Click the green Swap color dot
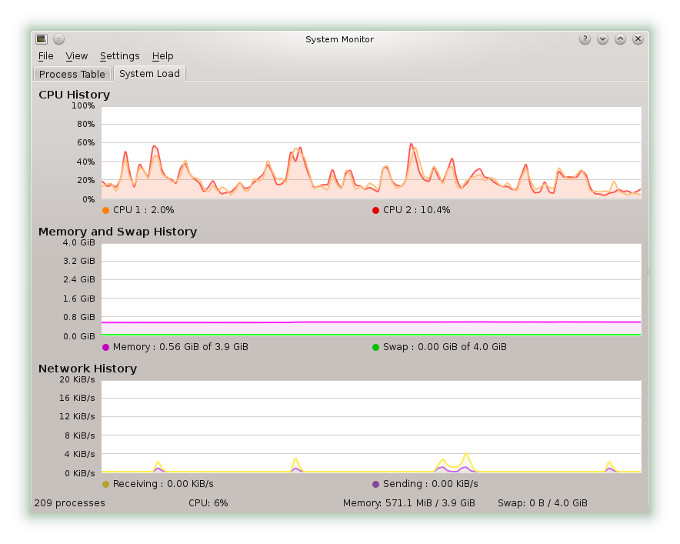 (x=376, y=347)
